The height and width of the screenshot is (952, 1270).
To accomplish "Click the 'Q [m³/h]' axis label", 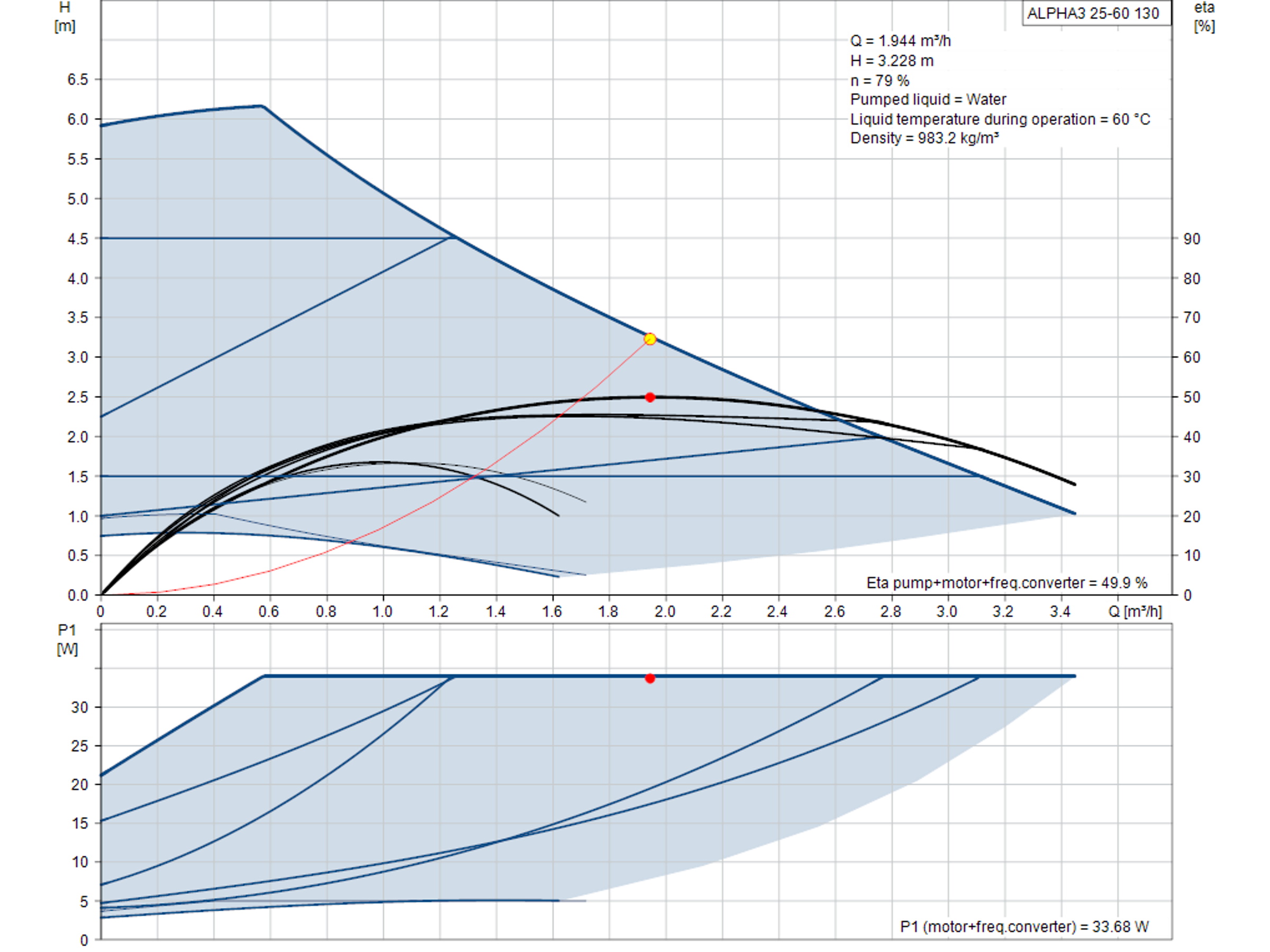I will pyautogui.click(x=1135, y=612).
